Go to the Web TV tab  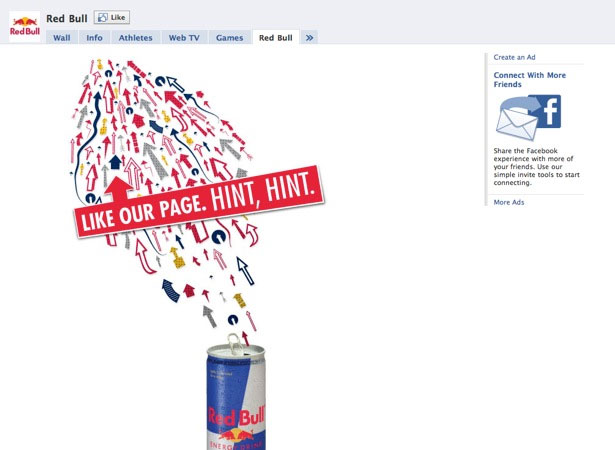[184, 38]
